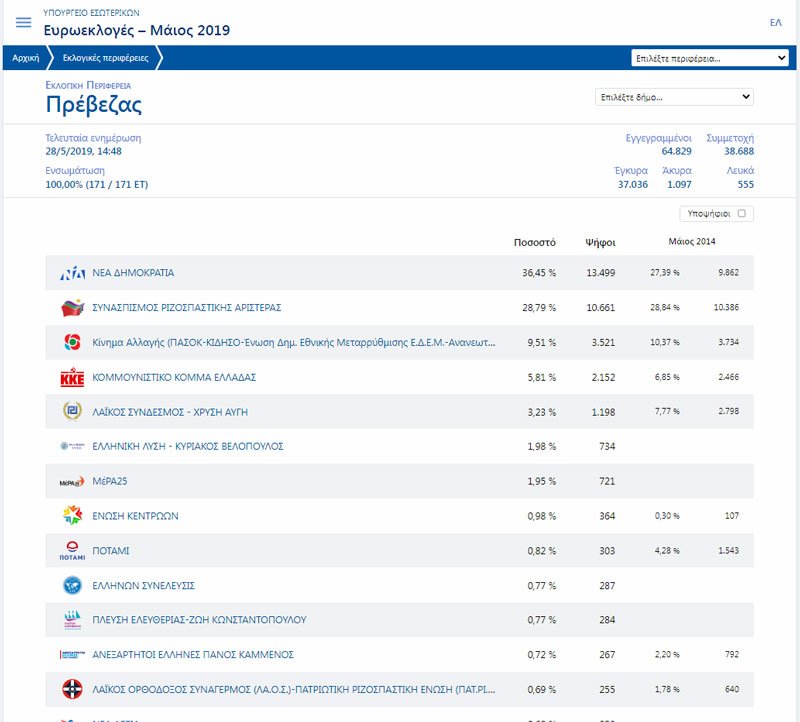Image resolution: width=800 pixels, height=722 pixels.
Task: Click the Κίνημα Αλλαγής party logo
Action: (x=72, y=342)
